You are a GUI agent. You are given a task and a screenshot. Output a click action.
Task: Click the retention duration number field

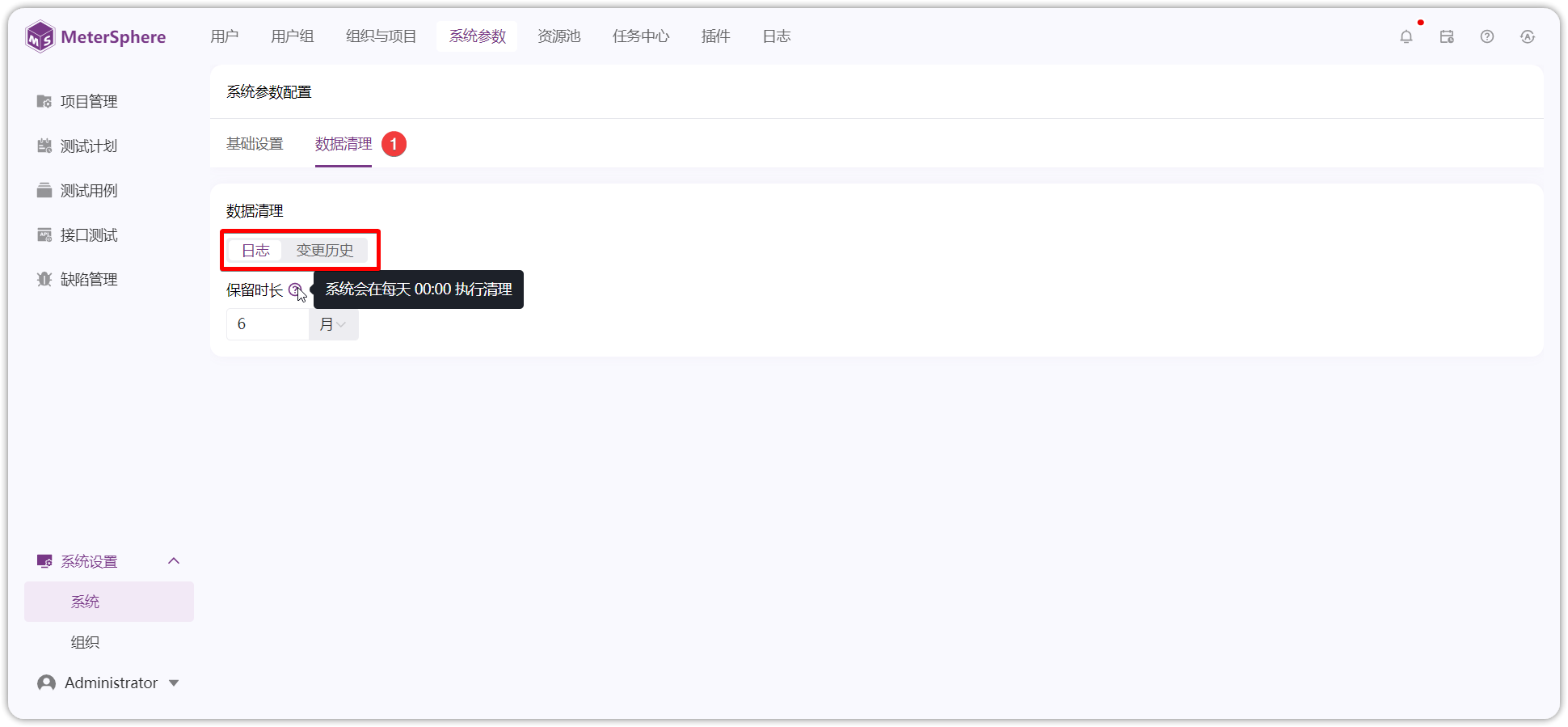tap(268, 324)
